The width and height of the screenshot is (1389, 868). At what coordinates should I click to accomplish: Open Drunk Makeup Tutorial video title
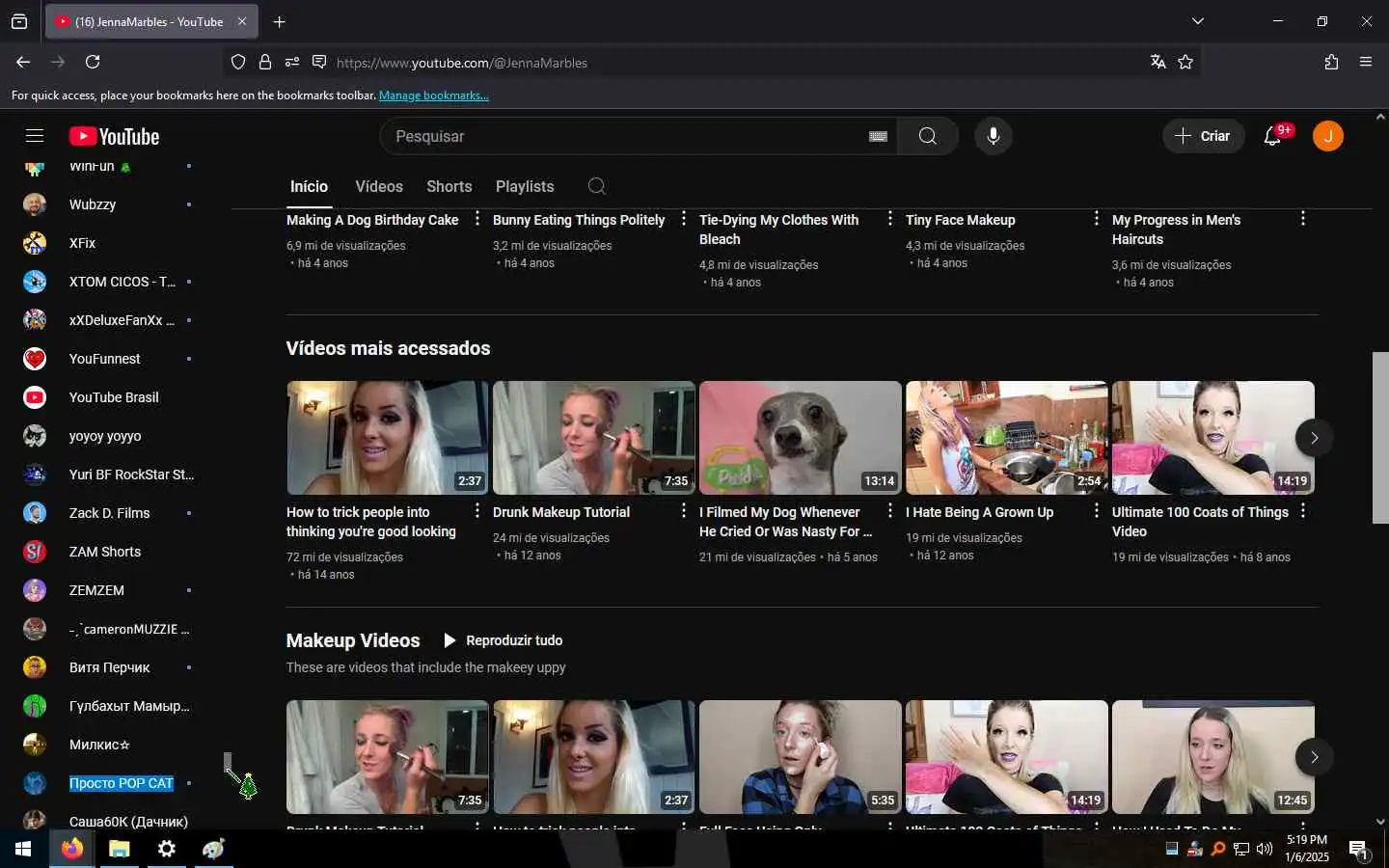pyautogui.click(x=561, y=512)
